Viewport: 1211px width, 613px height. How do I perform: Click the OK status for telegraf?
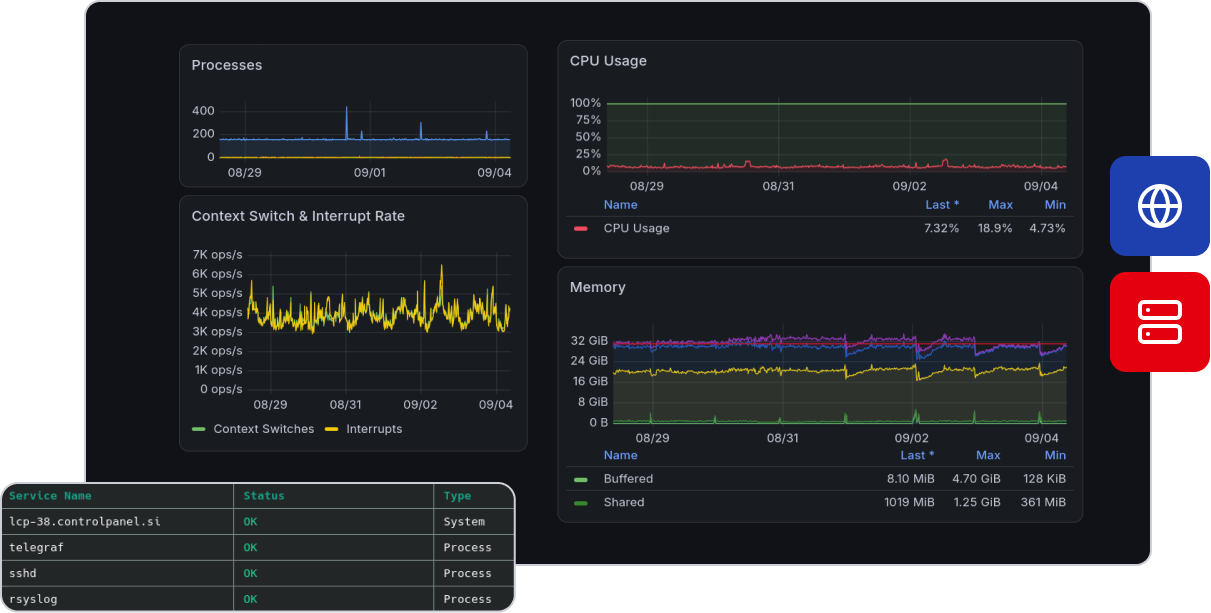coord(251,548)
